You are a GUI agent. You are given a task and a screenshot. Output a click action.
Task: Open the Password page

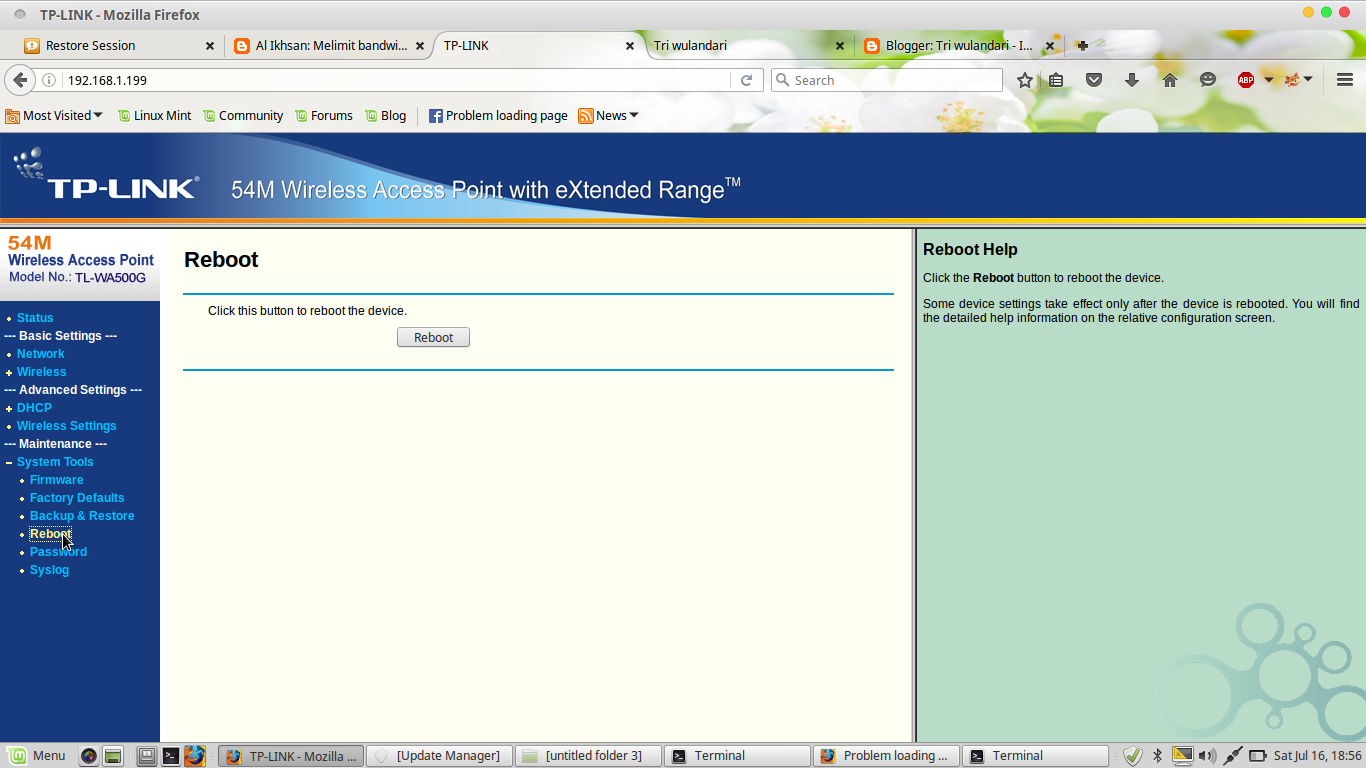(58, 552)
